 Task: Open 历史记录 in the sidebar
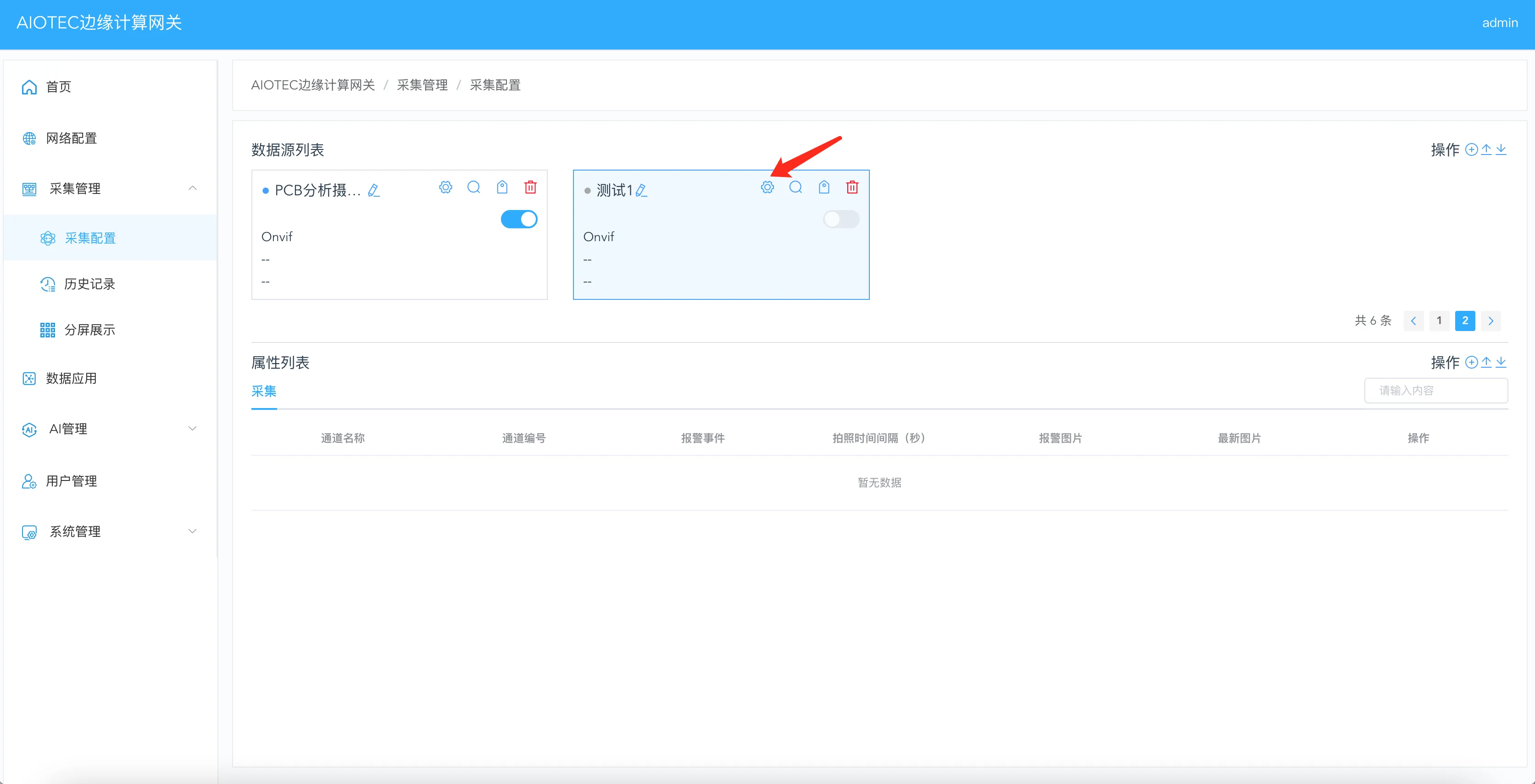coord(89,284)
